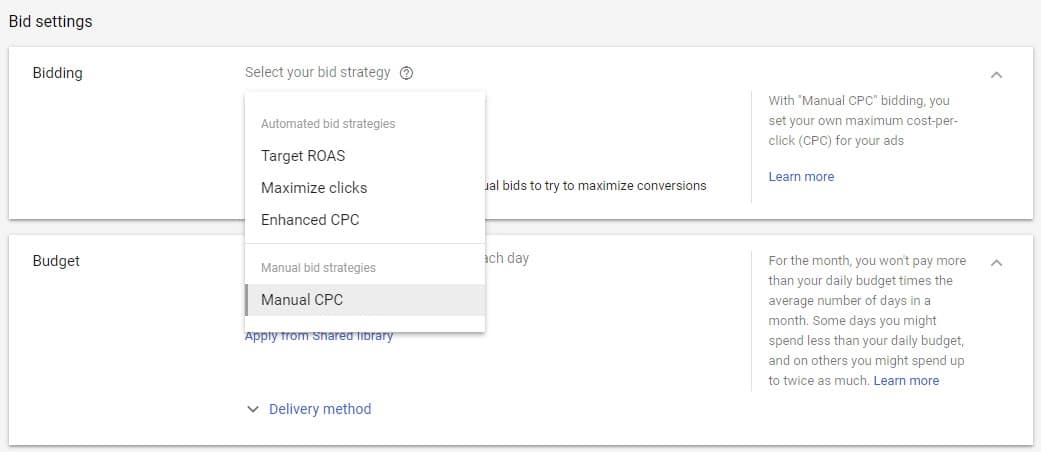This screenshot has width=1041, height=452.
Task: Click the Bidding section title
Action: pos(58,73)
